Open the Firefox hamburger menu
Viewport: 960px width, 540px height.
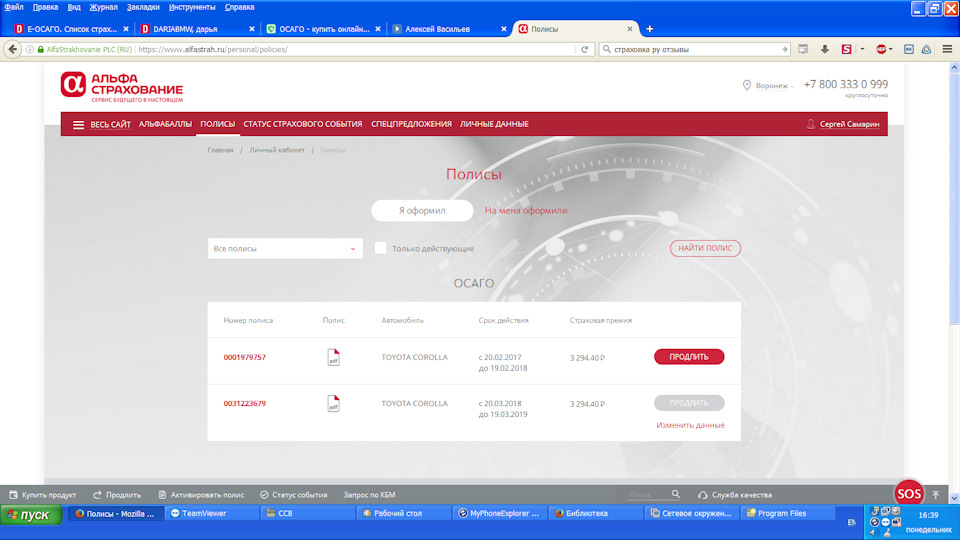coord(947,49)
